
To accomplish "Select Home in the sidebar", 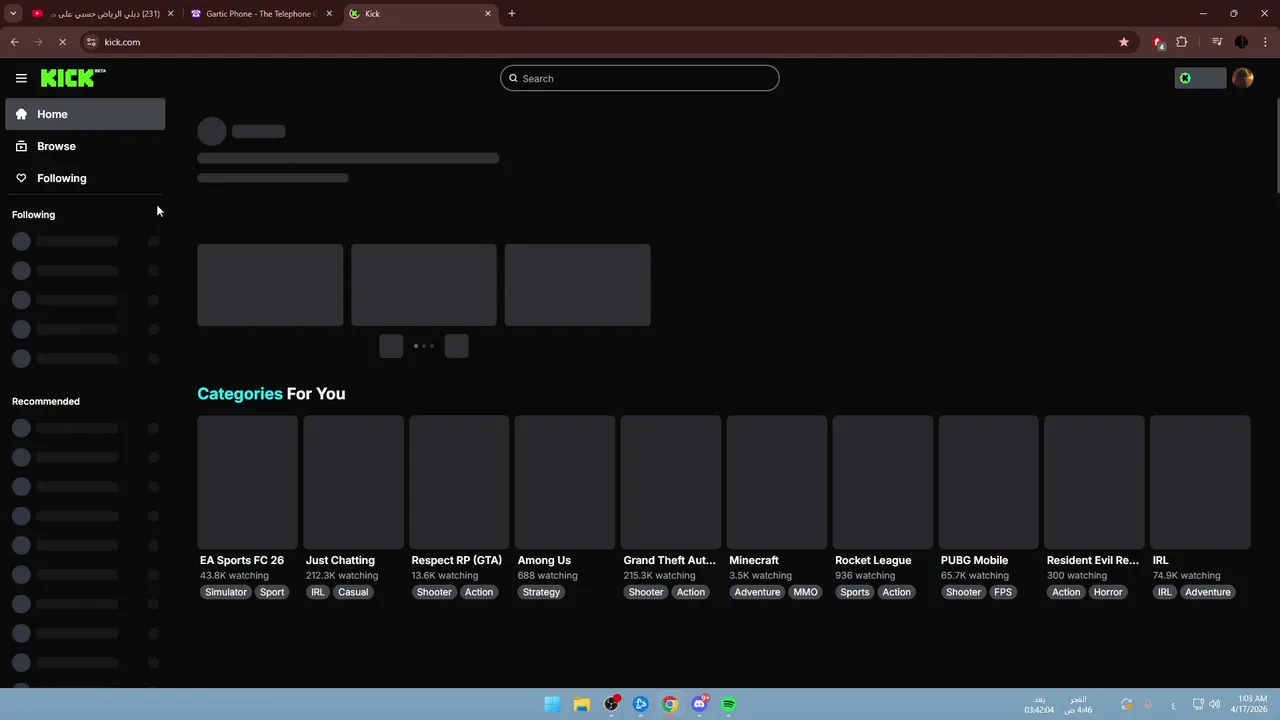I will 85,114.
